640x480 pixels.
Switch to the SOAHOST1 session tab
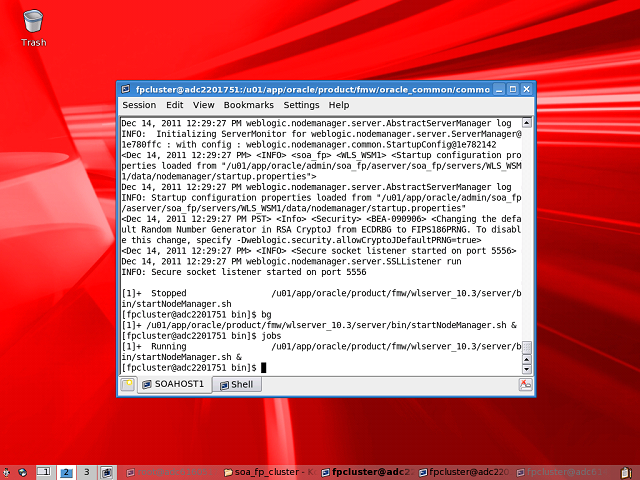(x=174, y=384)
